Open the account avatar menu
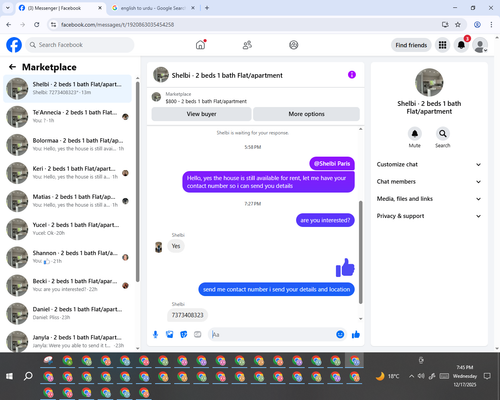 click(480, 45)
